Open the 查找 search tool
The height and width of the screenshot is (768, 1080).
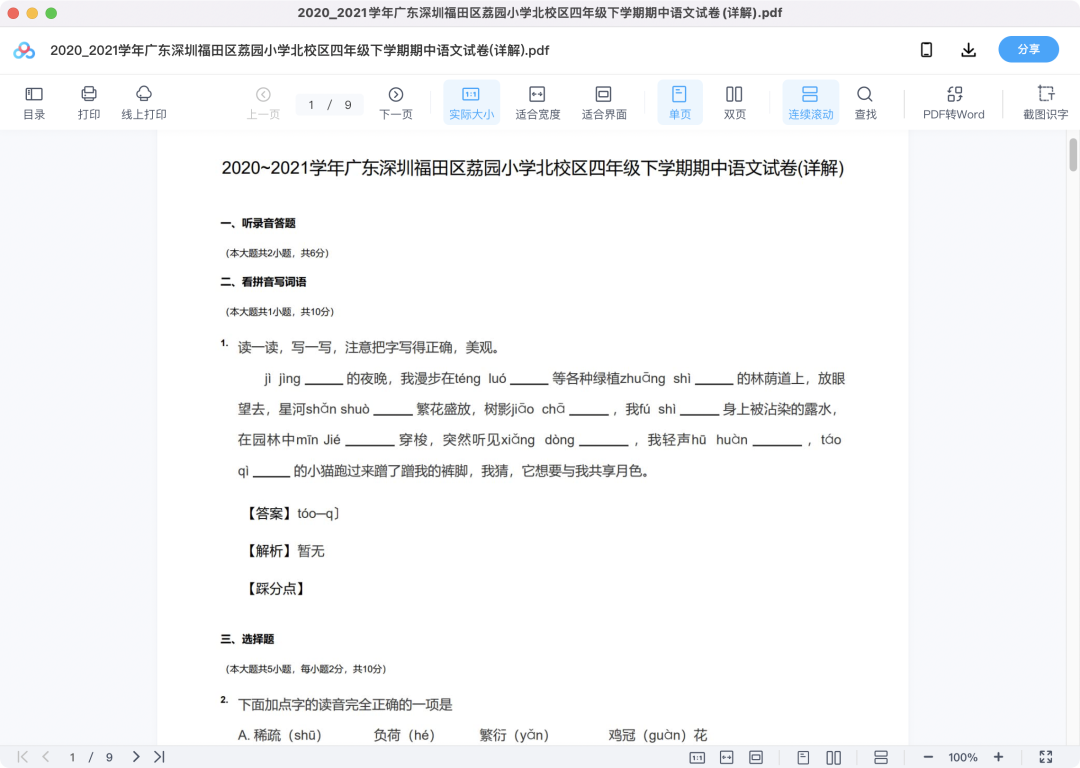[x=865, y=103]
